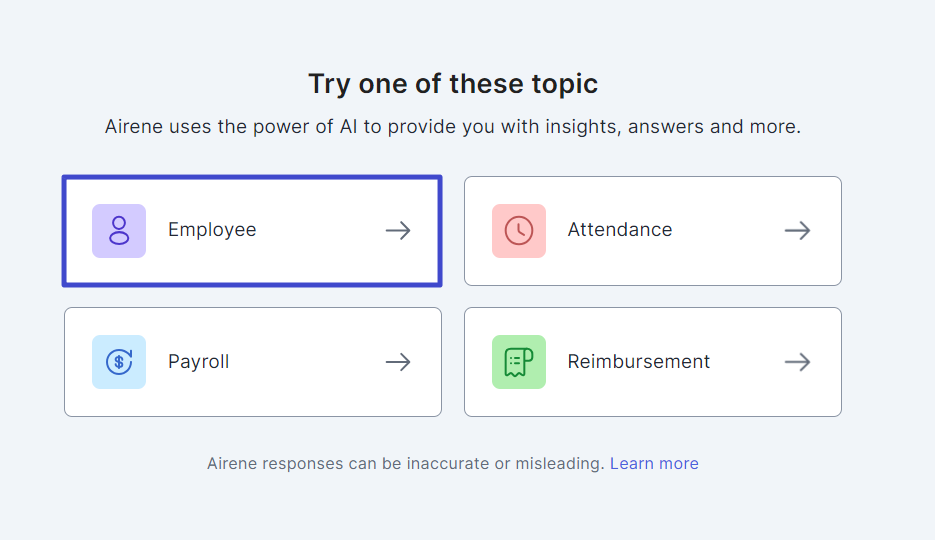
Task: Click the blue Payroll dollar icon
Action: [119, 362]
